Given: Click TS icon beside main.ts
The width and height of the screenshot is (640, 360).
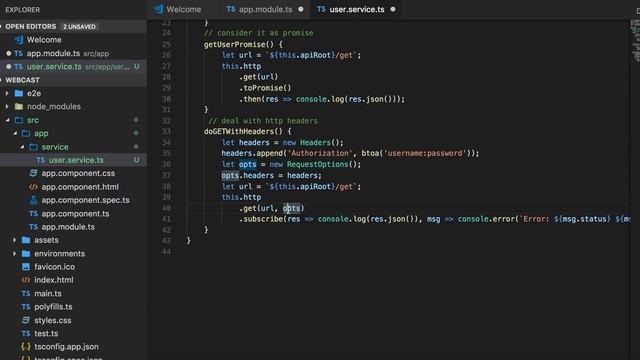Looking at the screenshot, I should [x=26, y=293].
